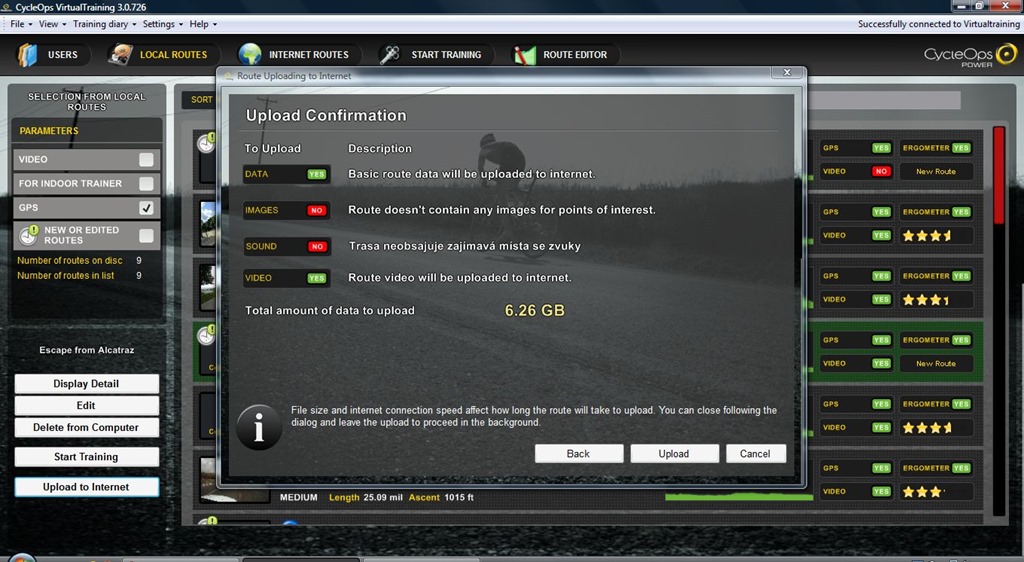Click the green elevation profile bar
Image resolution: width=1024 pixels, height=562 pixels.
pyautogui.click(x=739, y=497)
